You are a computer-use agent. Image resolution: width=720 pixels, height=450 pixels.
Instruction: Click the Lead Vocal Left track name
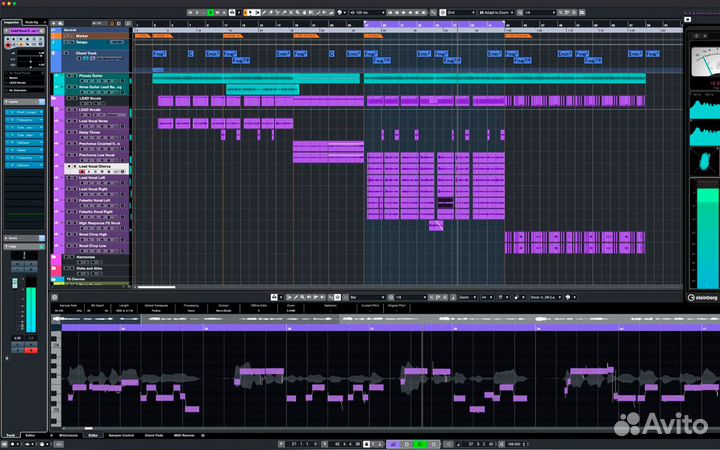tap(92, 178)
